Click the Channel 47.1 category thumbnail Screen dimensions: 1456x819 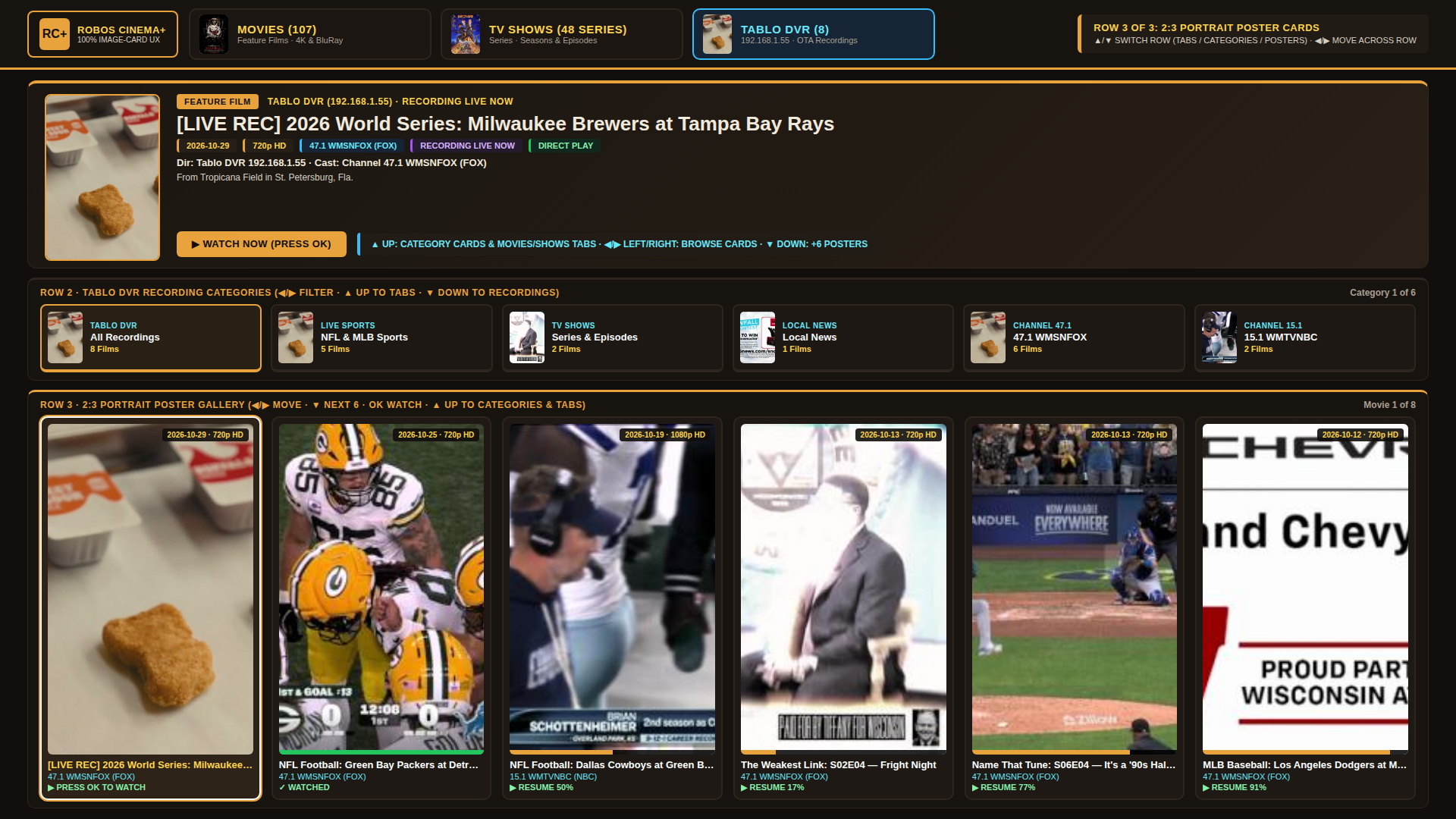pos(988,337)
